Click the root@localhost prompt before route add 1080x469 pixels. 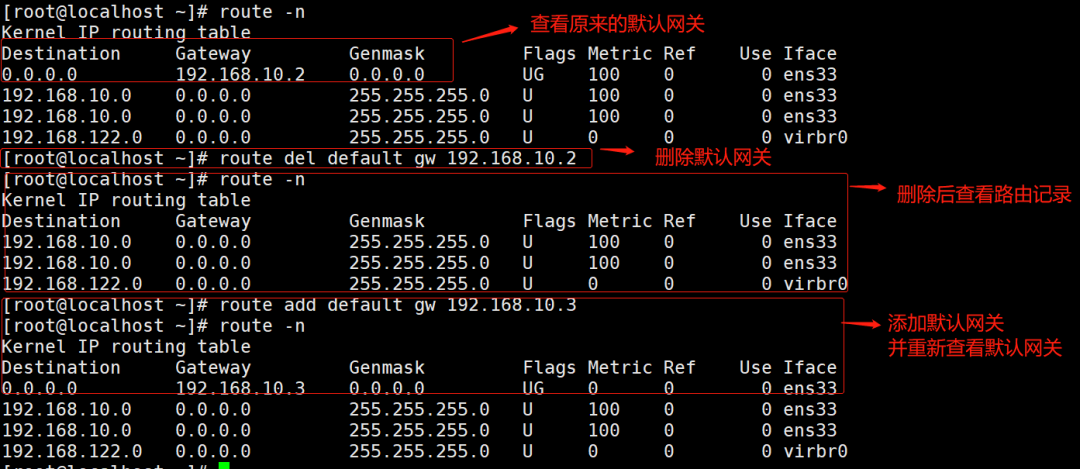coord(105,305)
